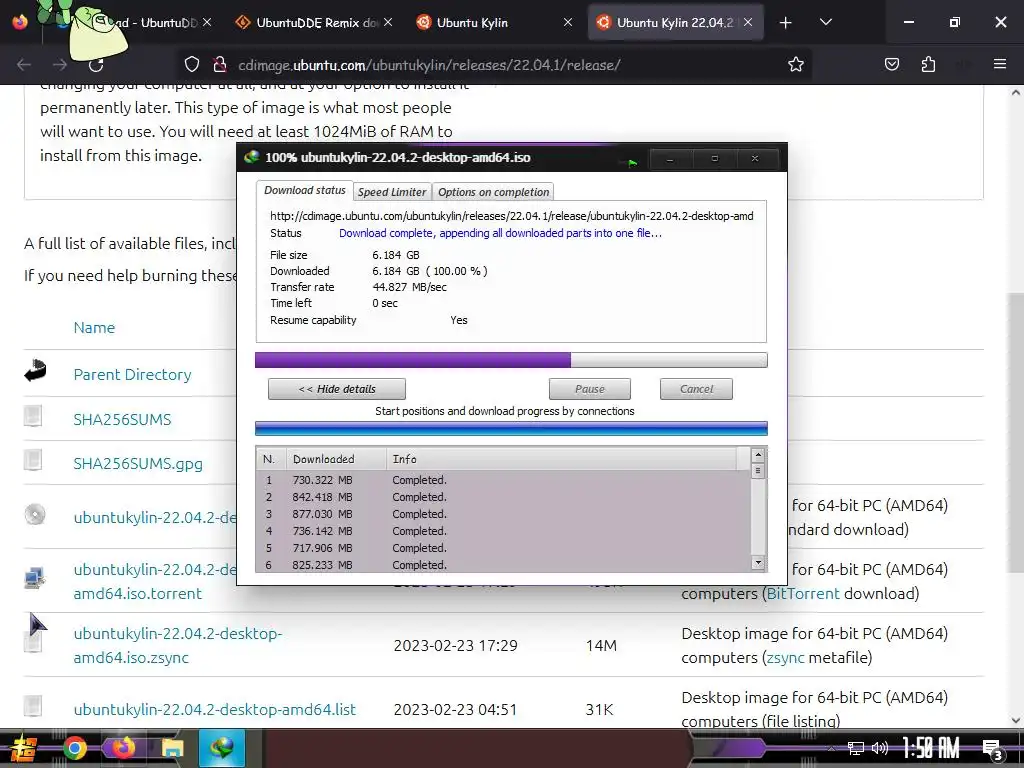The image size is (1024, 768).
Task: Reload the current page
Action: tap(96, 65)
